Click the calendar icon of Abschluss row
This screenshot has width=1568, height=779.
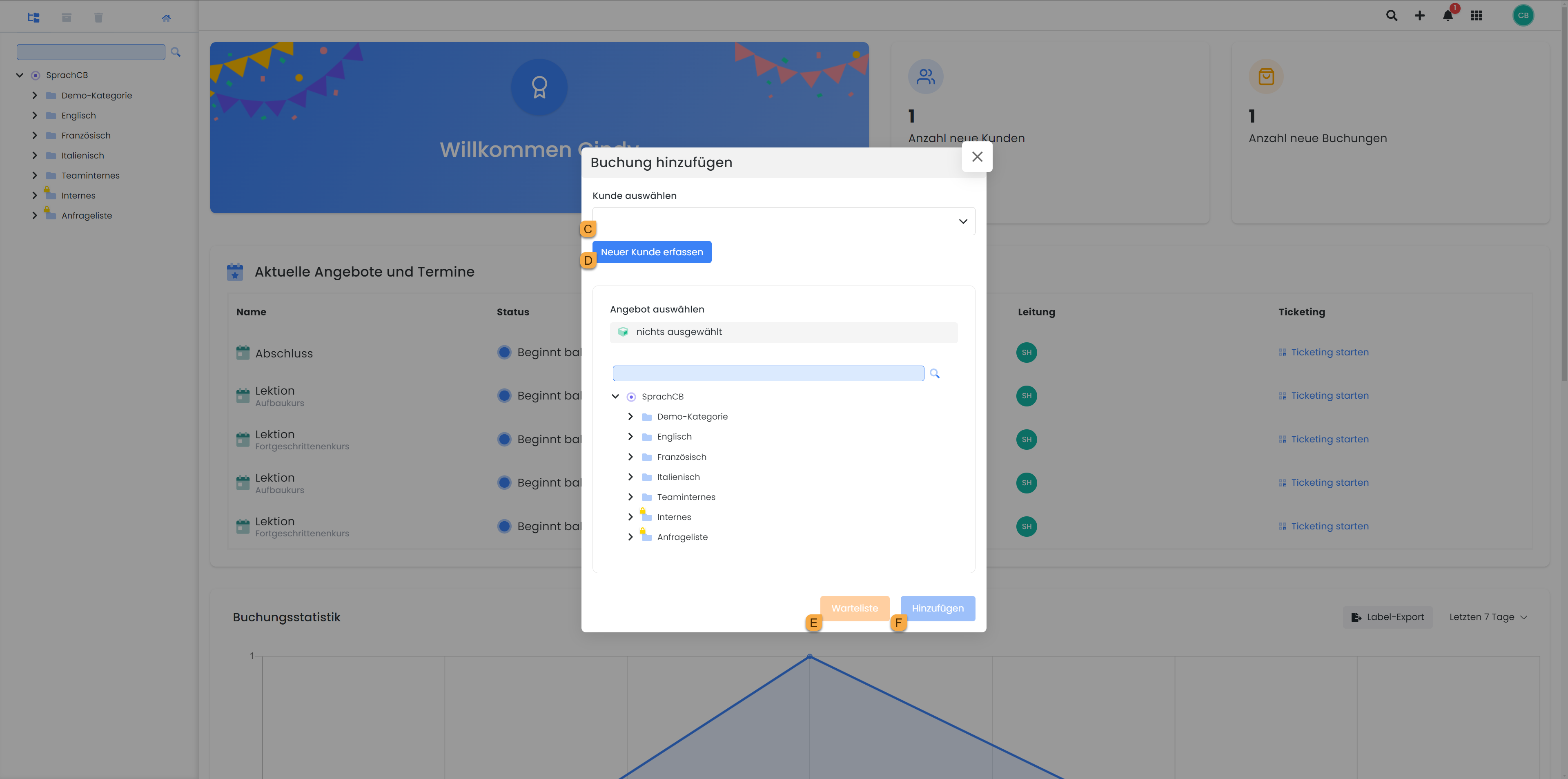click(x=243, y=353)
